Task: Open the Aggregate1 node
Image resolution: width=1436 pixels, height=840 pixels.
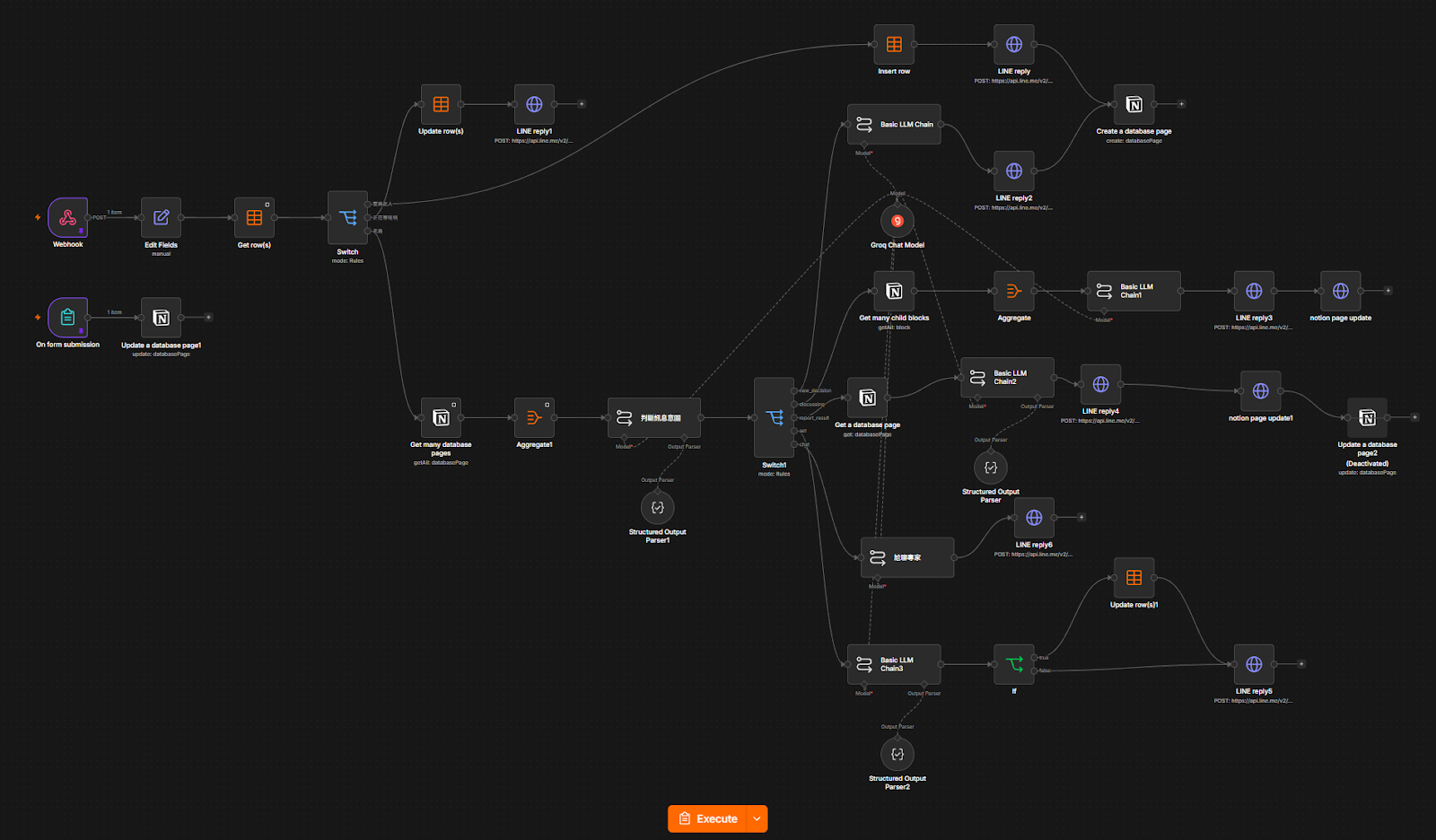Action: pyautogui.click(x=534, y=417)
